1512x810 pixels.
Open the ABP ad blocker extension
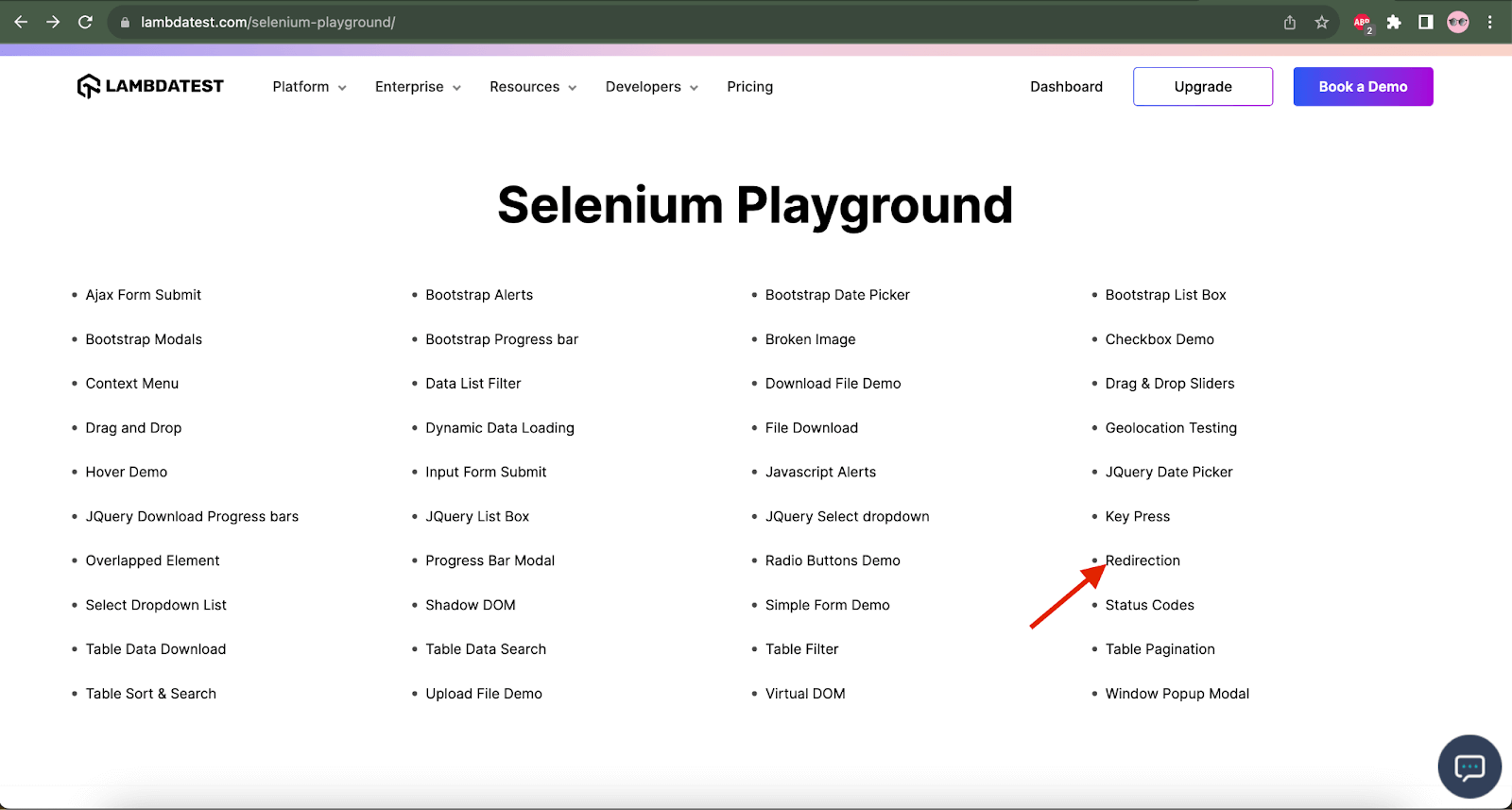point(1363,23)
